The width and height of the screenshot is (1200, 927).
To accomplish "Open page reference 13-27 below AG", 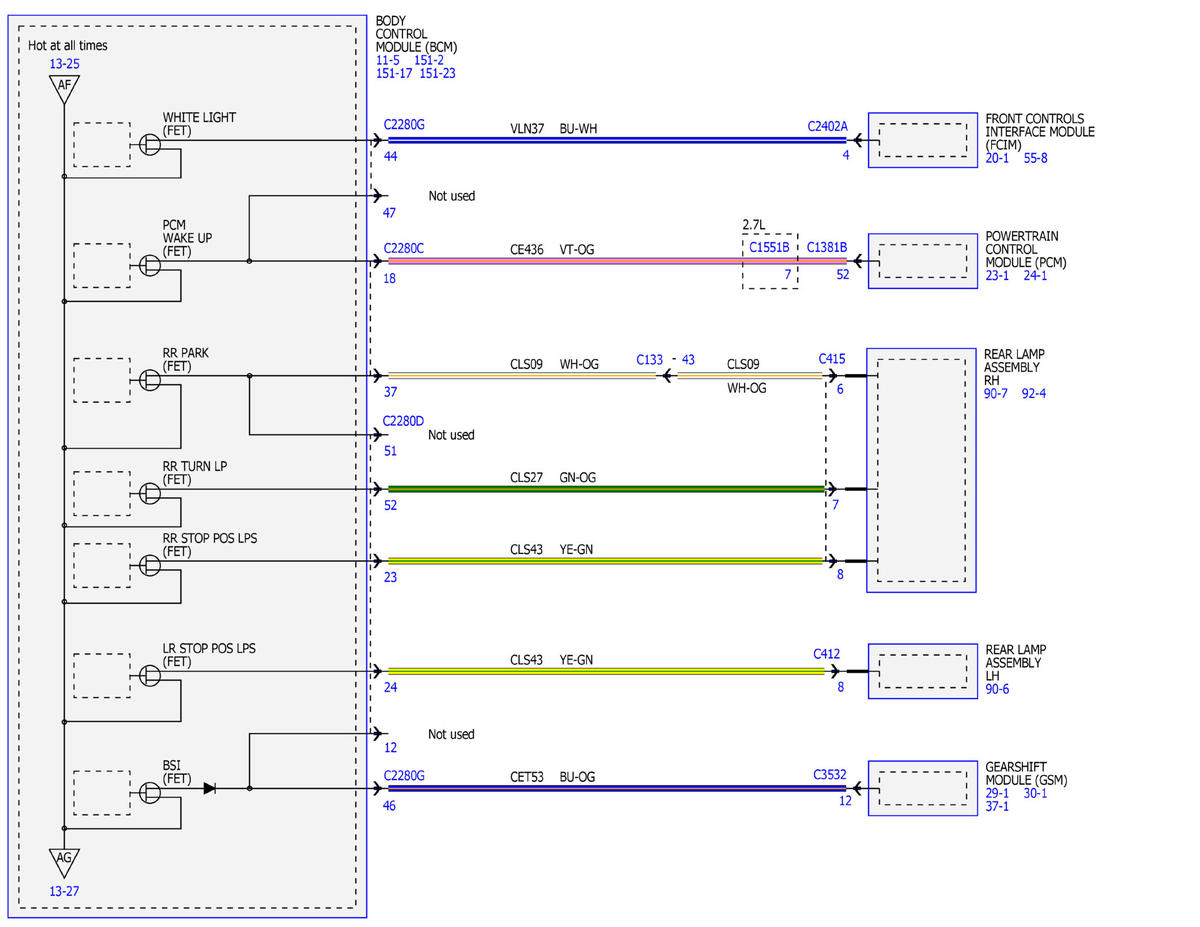I will pyautogui.click(x=64, y=890).
